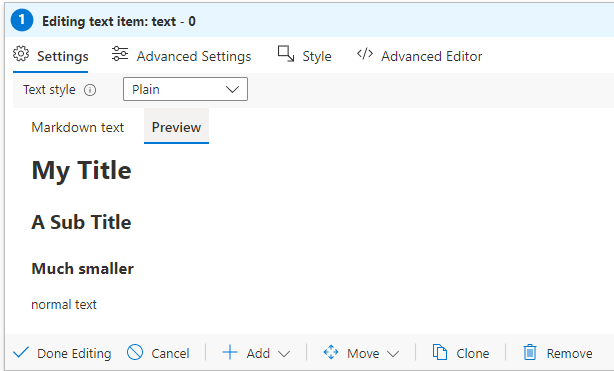Click the Settings gear icon
The image size is (614, 371).
(21, 54)
